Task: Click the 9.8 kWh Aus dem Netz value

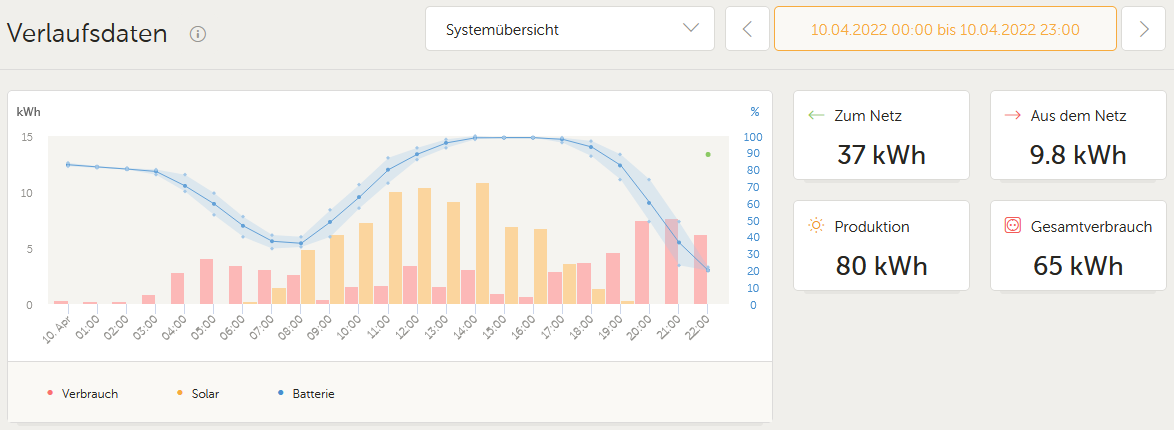Action: tap(1078, 155)
